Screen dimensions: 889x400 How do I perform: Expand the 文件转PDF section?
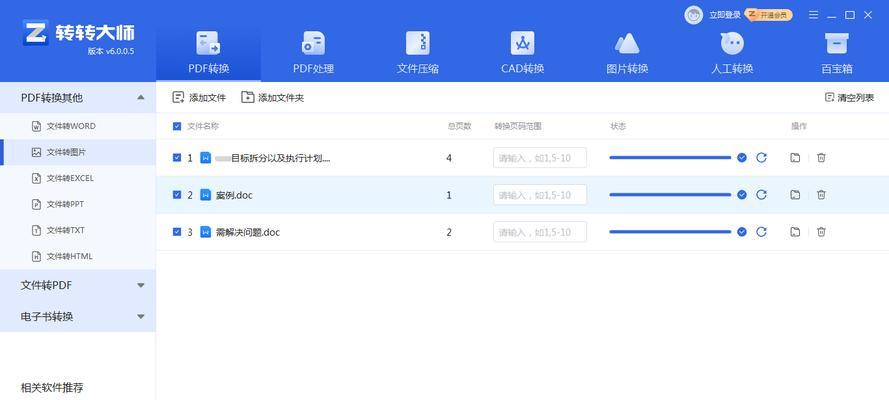141,285
